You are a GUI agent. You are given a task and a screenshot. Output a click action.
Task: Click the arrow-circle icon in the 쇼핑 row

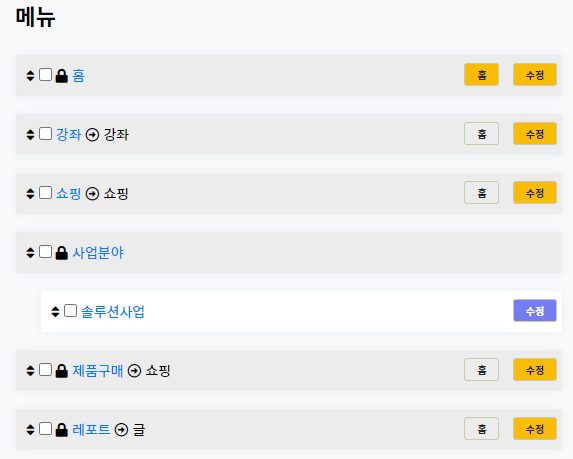point(92,194)
